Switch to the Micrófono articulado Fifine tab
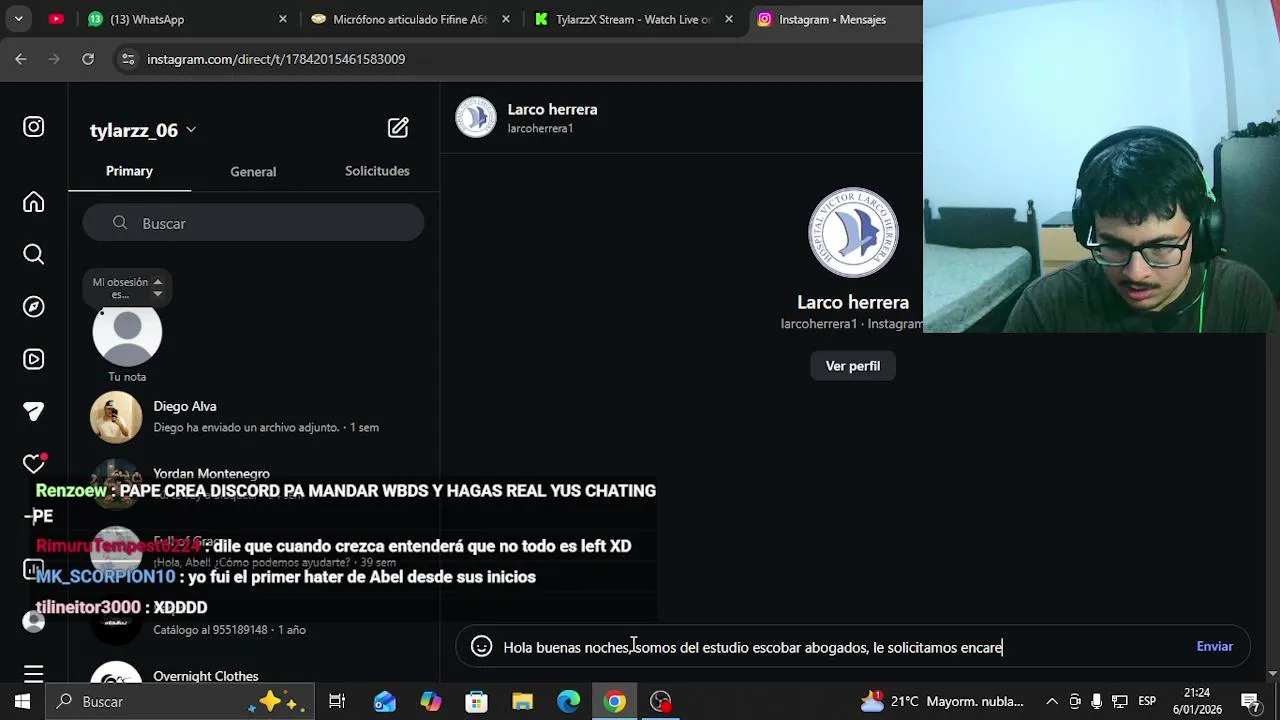1280x720 pixels. point(410,19)
